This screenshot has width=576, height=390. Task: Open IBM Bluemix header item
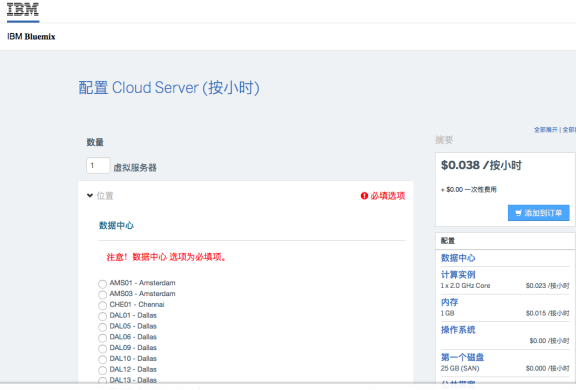(31, 37)
